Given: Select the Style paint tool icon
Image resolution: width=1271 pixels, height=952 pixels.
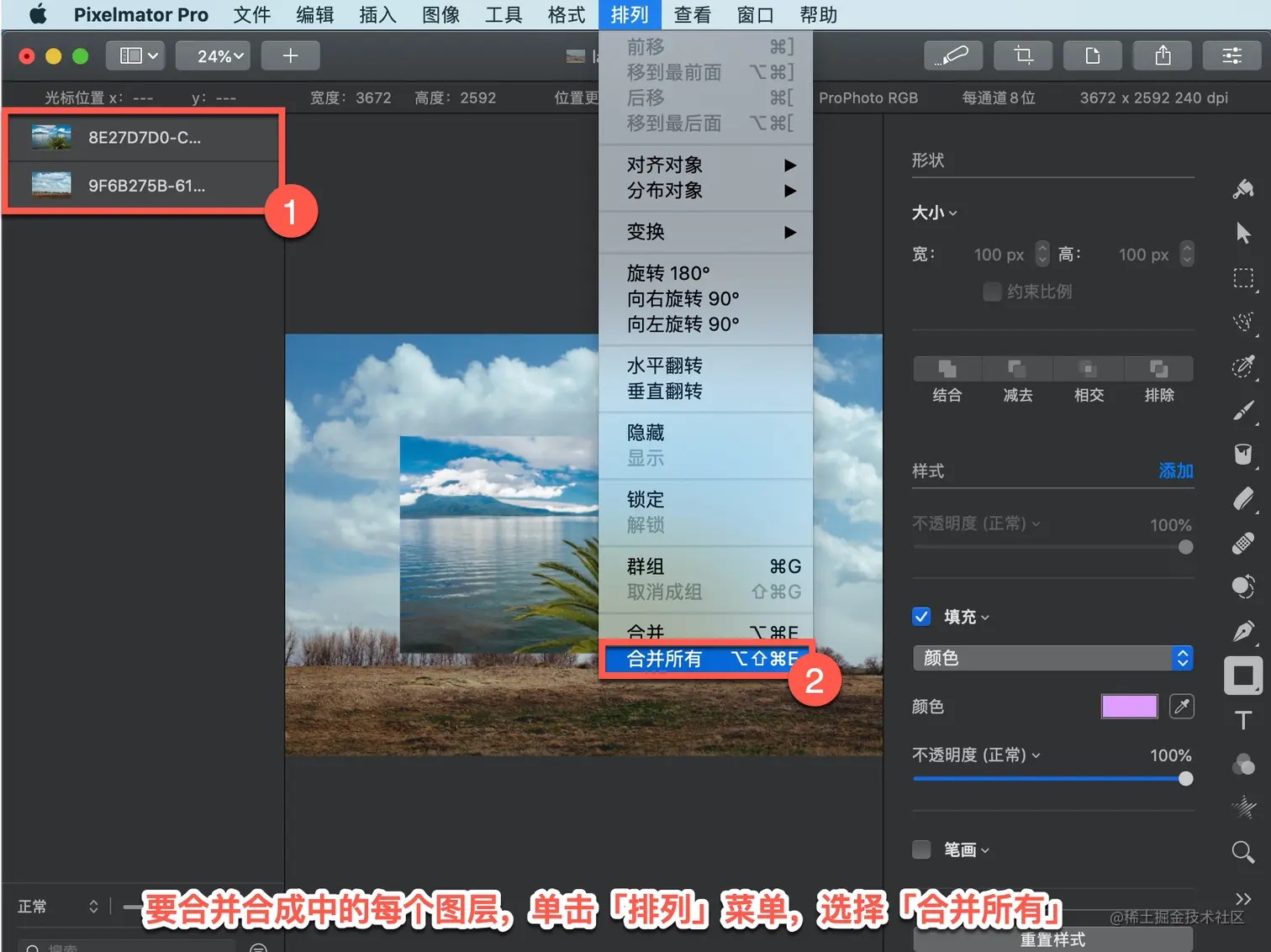Looking at the screenshot, I should [1243, 188].
